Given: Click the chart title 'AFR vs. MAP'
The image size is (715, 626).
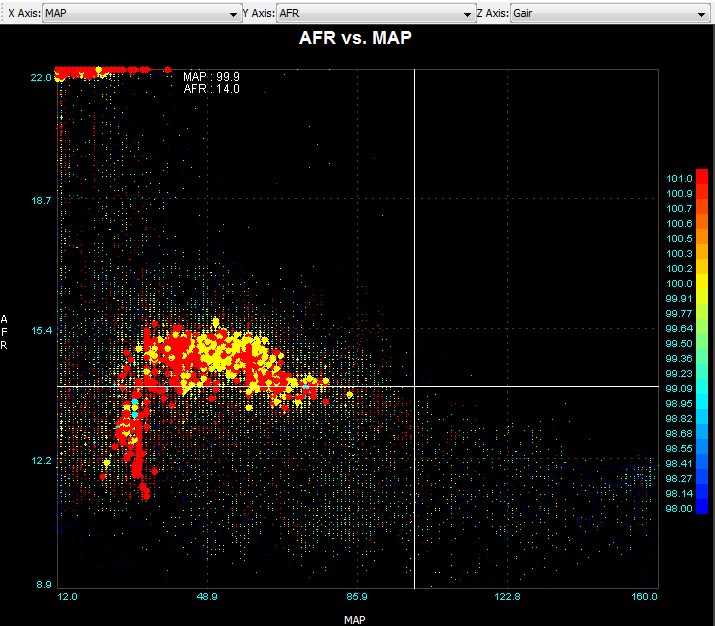Looking at the screenshot, I should (355, 38).
